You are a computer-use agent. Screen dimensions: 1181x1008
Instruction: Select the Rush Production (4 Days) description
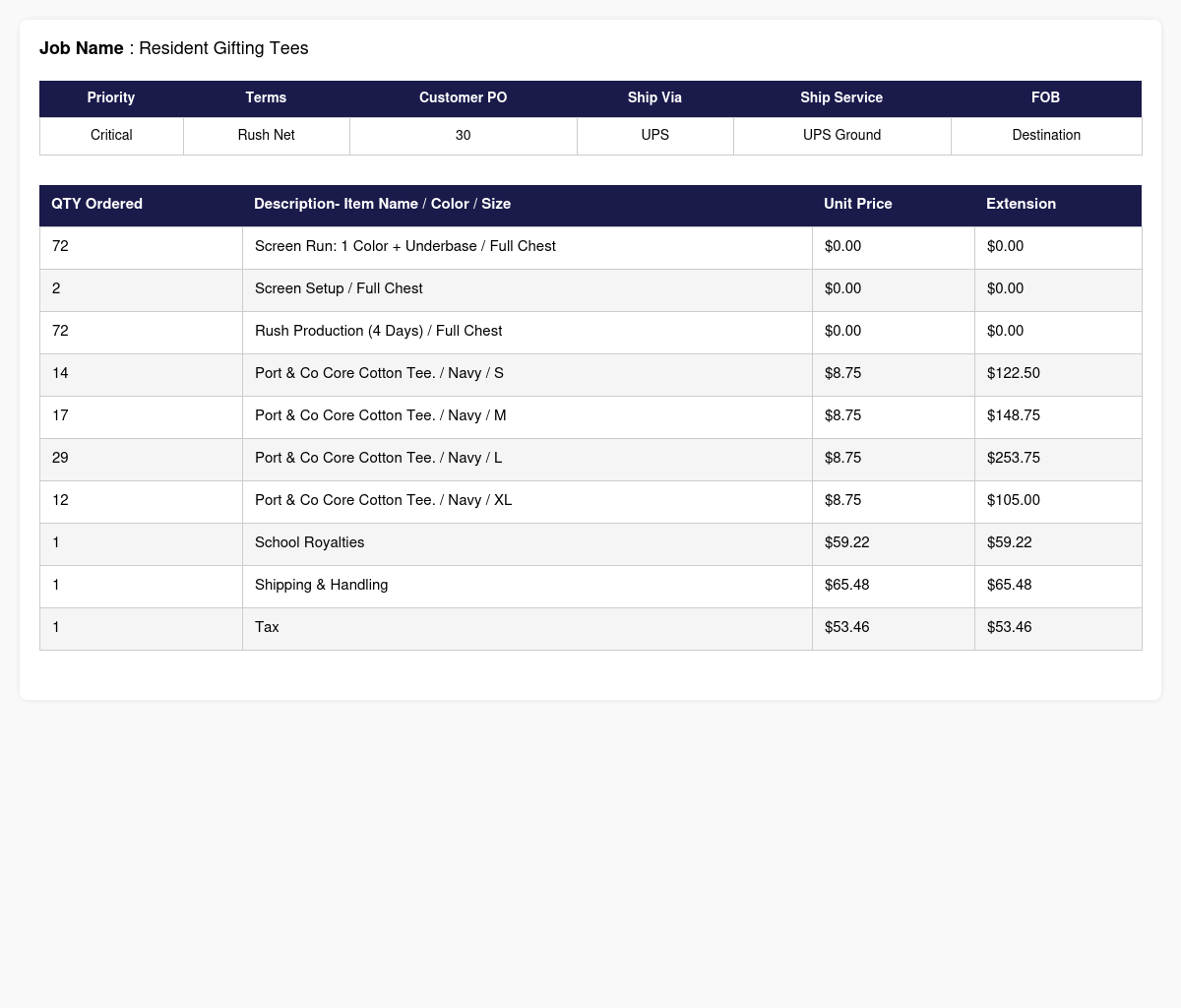(x=527, y=332)
